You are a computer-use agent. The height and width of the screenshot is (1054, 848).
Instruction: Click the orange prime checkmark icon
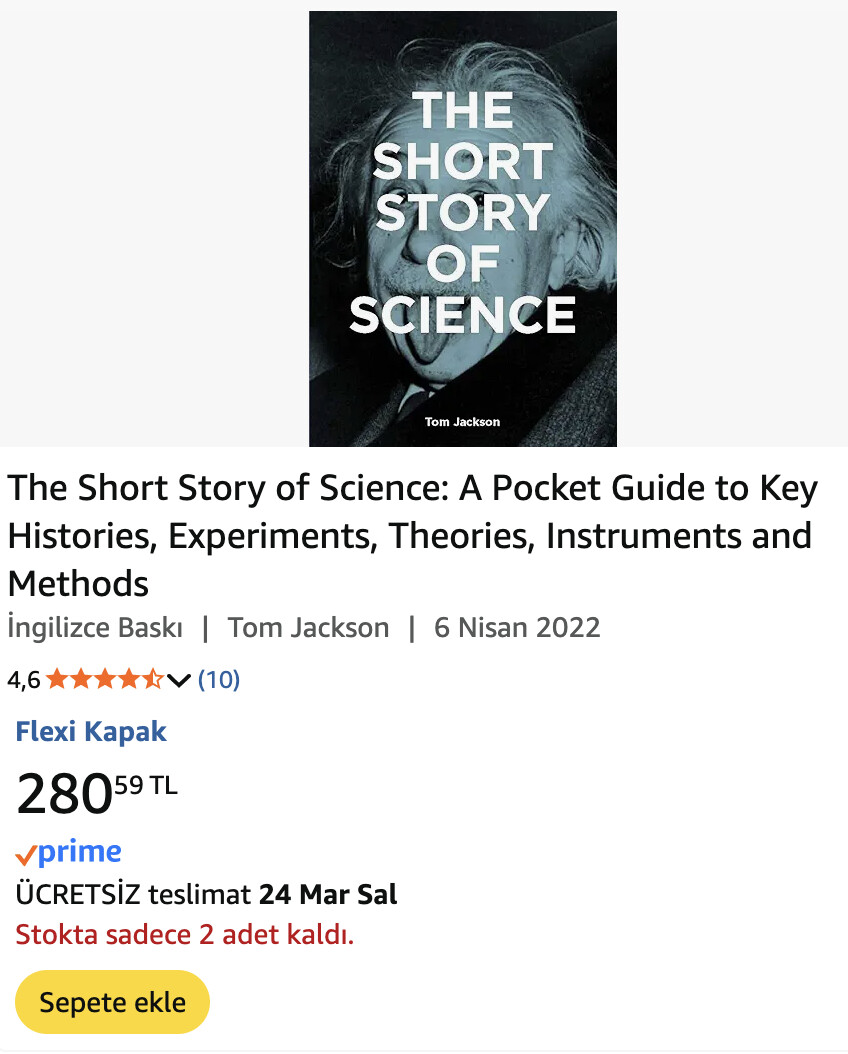click(26, 856)
